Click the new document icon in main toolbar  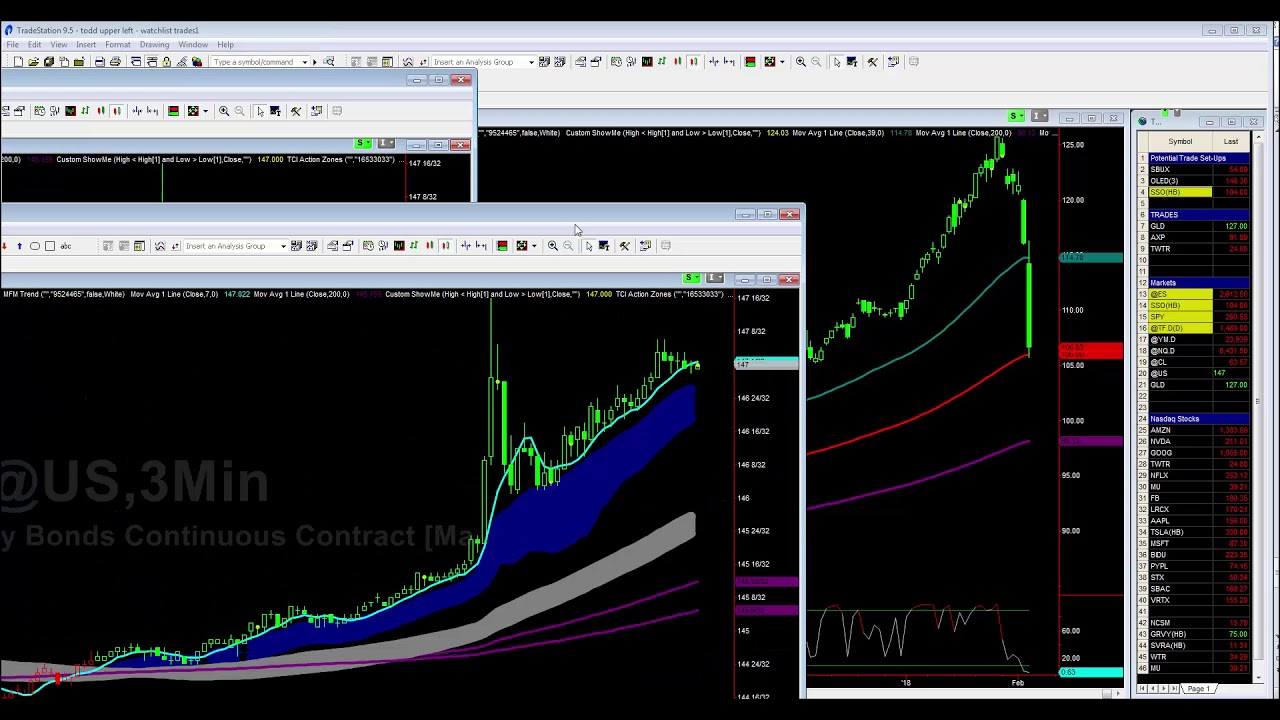point(18,61)
